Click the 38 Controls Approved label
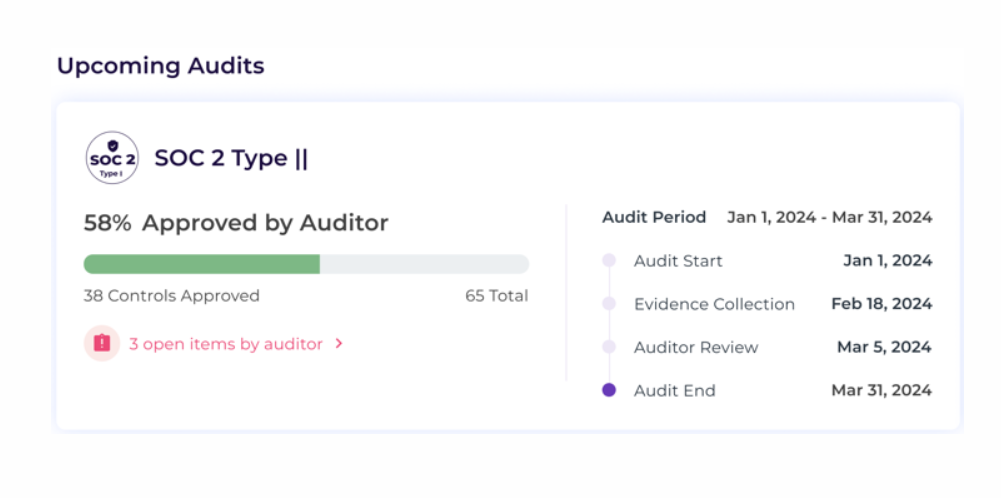Viewport: 1001px width, 498px height. click(x=171, y=296)
